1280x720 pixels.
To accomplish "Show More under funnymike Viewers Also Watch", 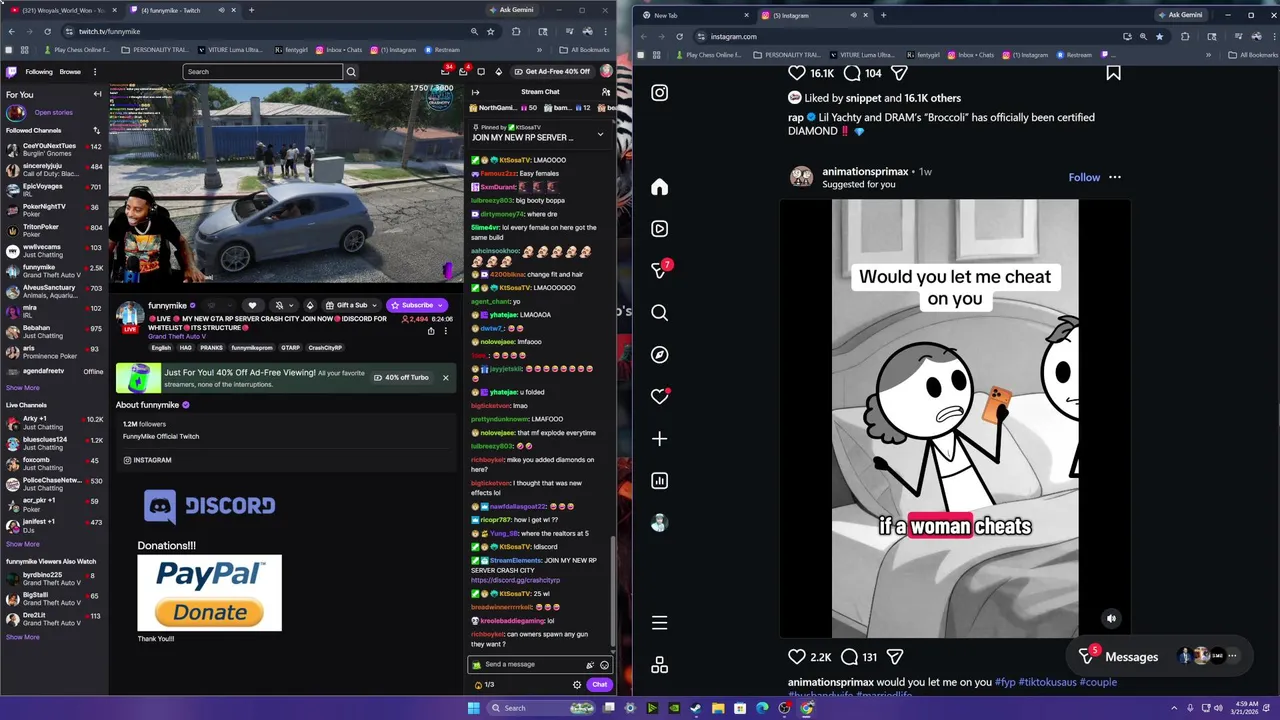I will (23, 637).
